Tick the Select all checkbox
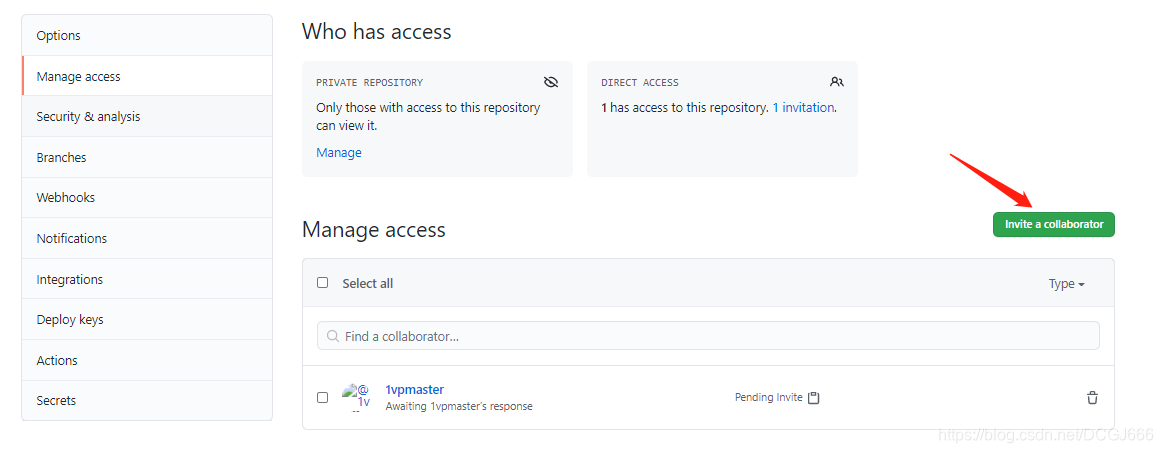The image size is (1163, 453). pyautogui.click(x=323, y=282)
